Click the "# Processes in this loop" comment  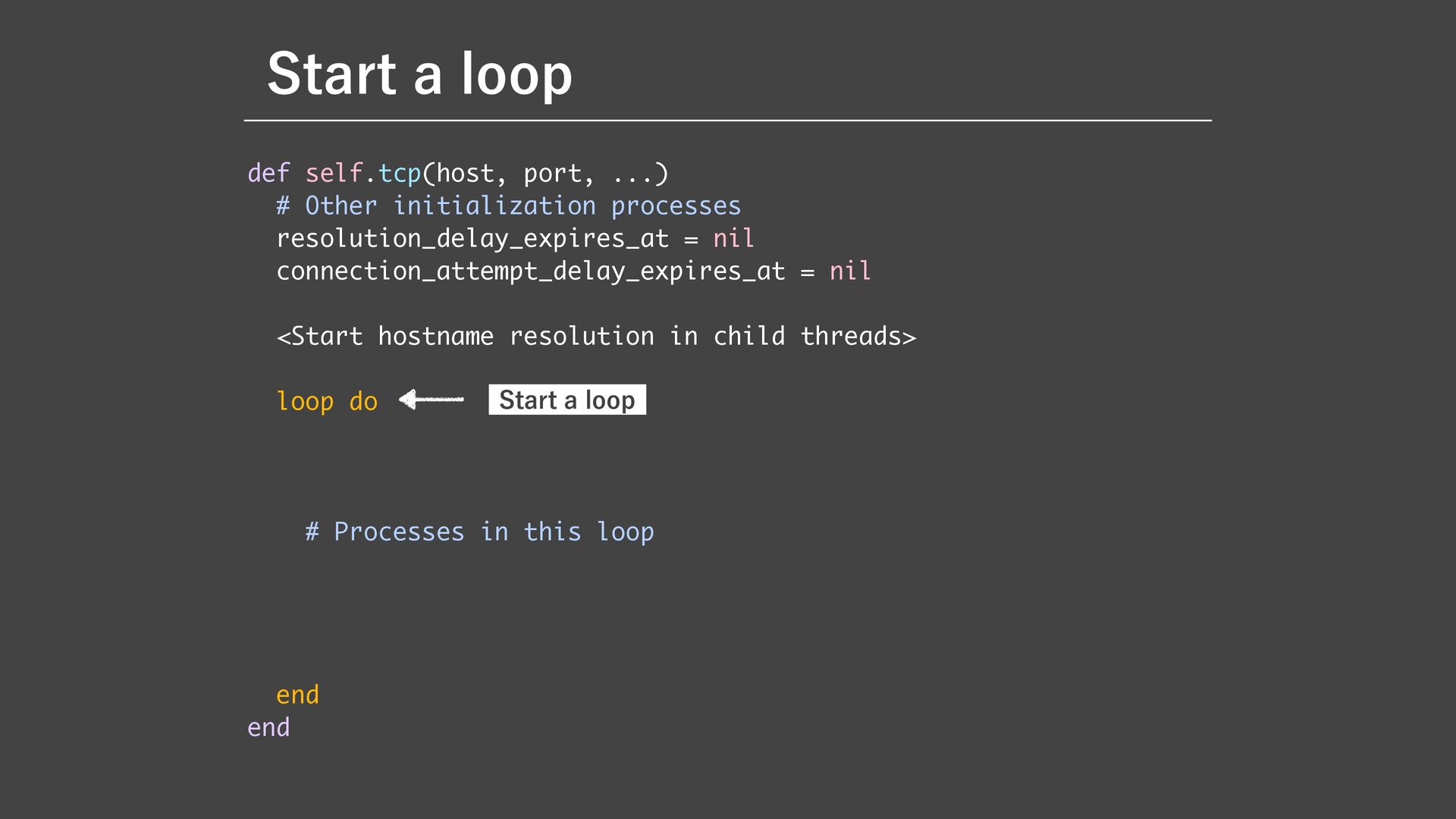click(x=479, y=532)
